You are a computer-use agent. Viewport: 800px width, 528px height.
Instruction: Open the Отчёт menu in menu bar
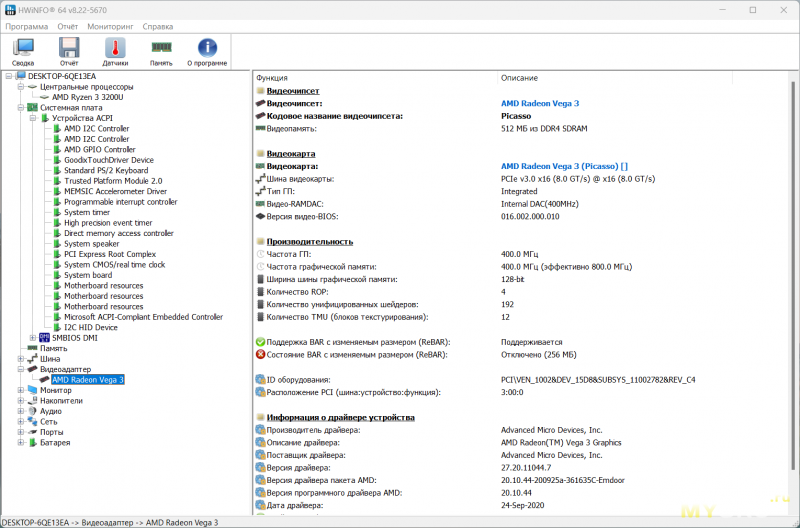tap(67, 27)
